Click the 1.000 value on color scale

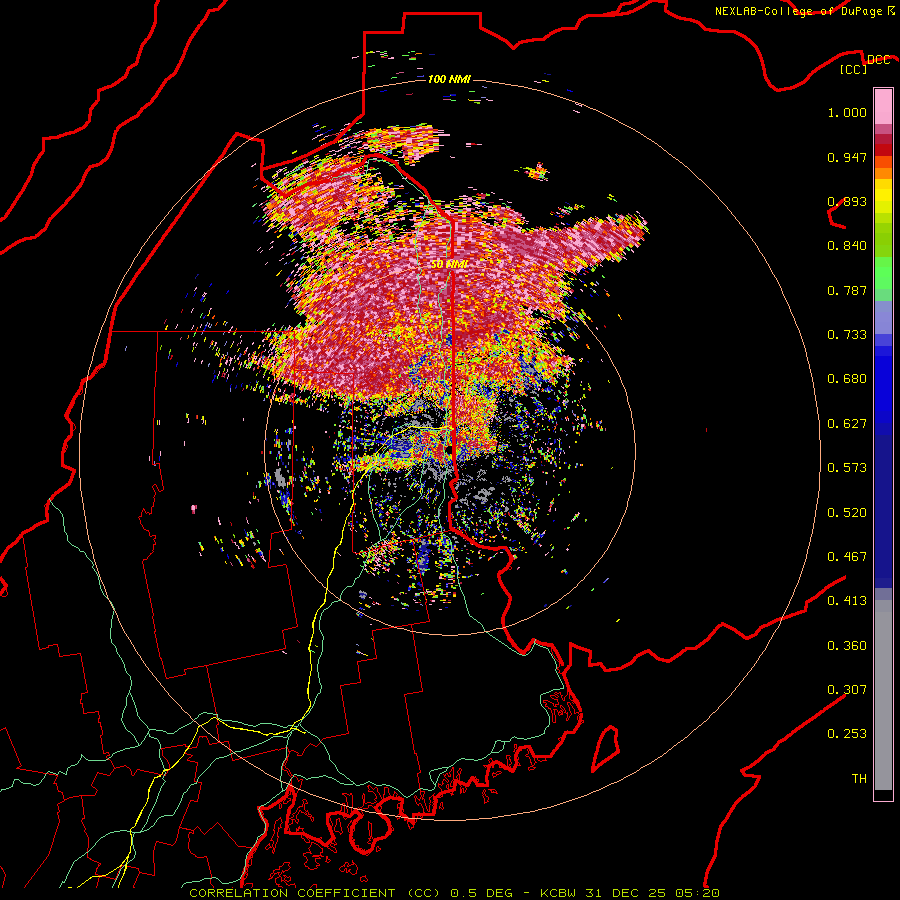point(847,112)
